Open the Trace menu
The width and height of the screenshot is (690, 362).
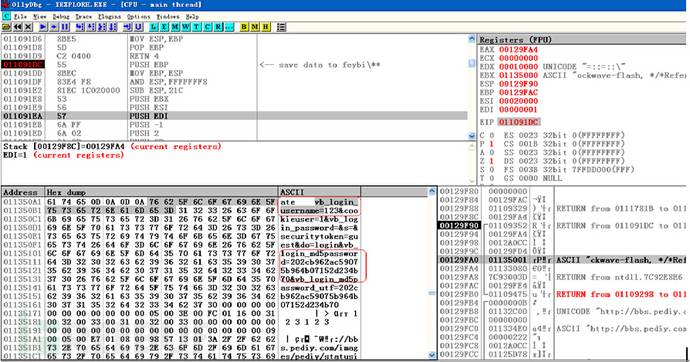coord(84,16)
